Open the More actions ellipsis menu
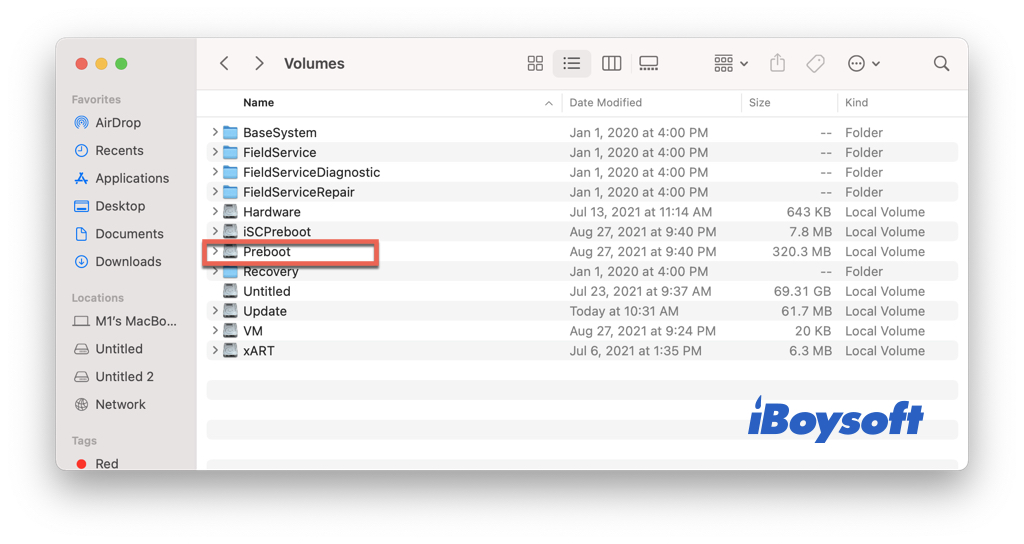The height and width of the screenshot is (544, 1024). pos(863,64)
